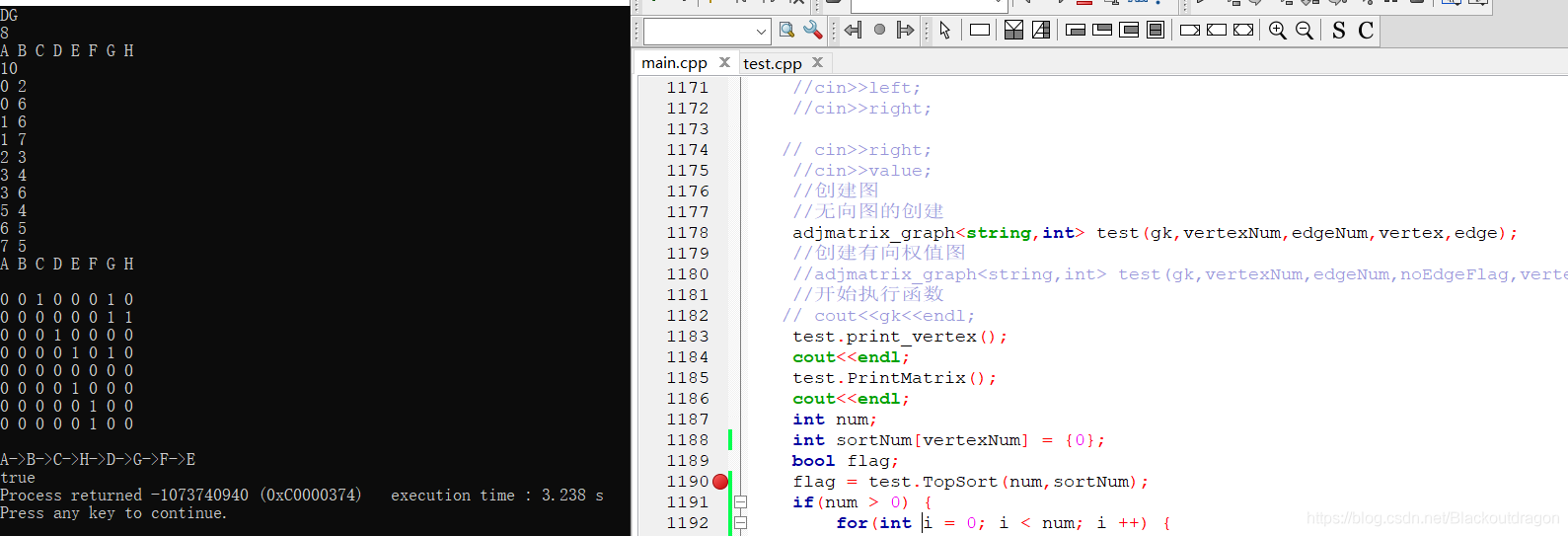Click the gray dot last-jump icon
The image size is (1568, 536).
[879, 31]
